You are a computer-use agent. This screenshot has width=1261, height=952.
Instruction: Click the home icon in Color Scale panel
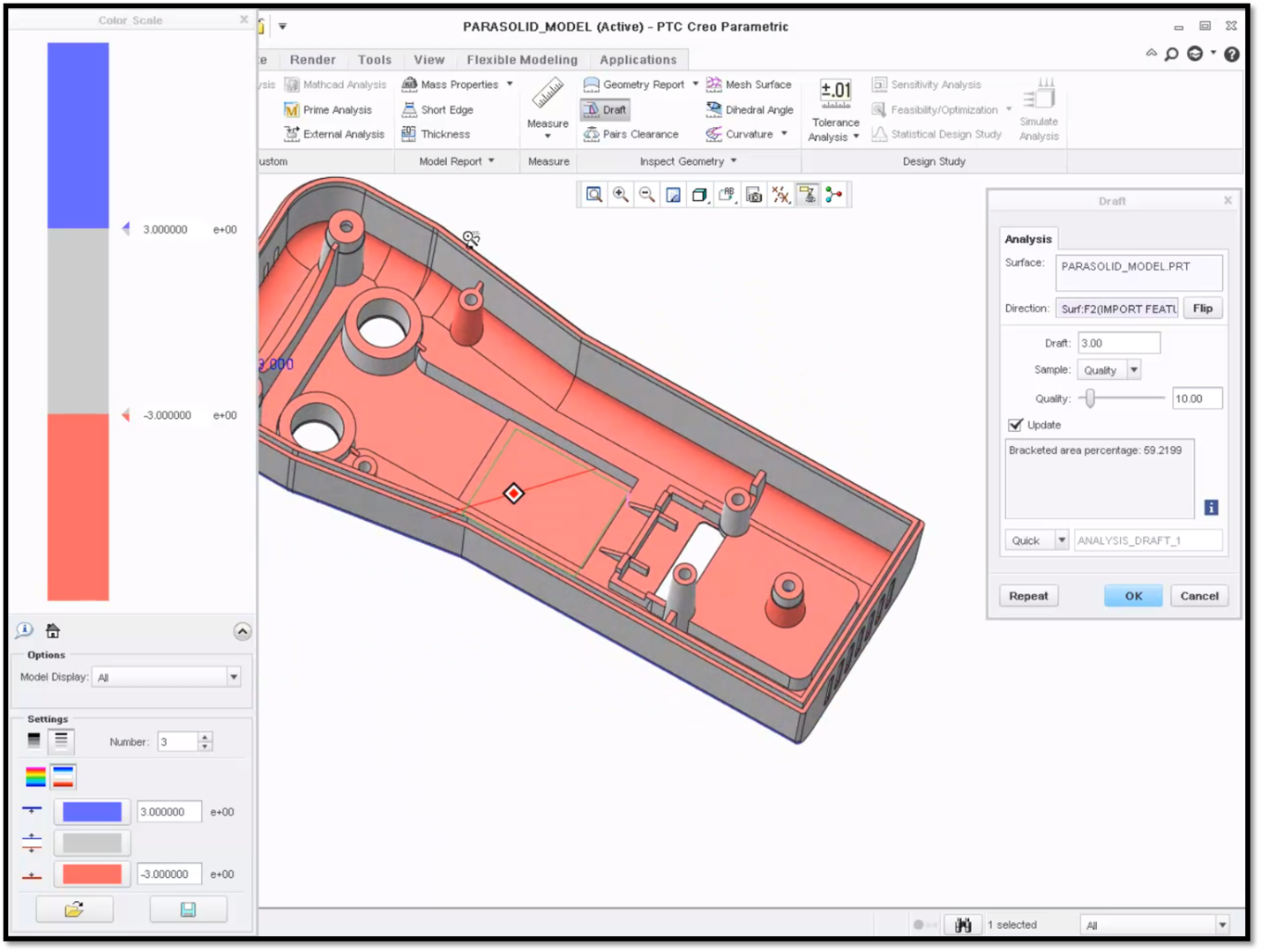[x=53, y=631]
